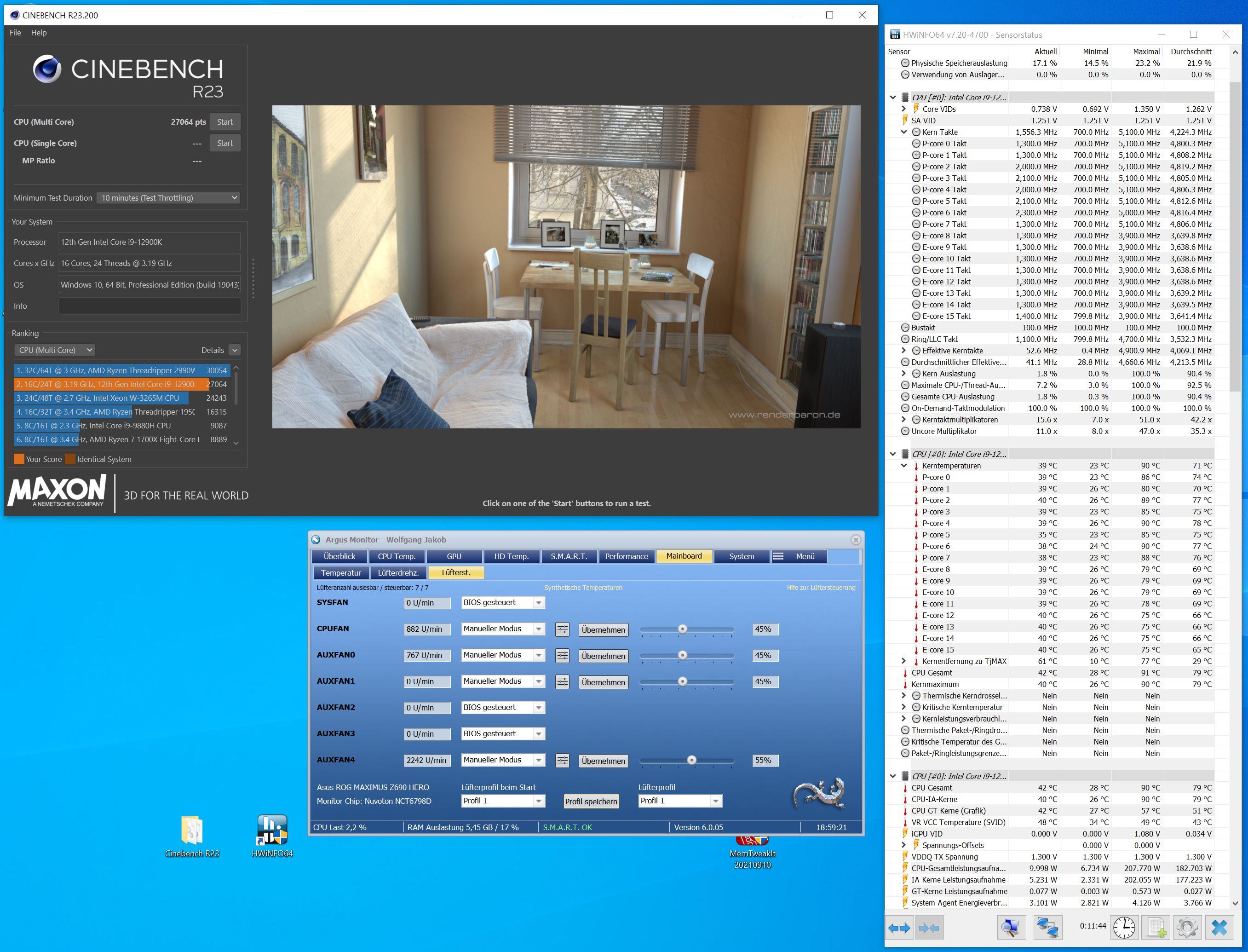Screen dimensions: 1248x952
Task: Switch to Überblick tab in Argus Monitor
Action: tap(339, 556)
